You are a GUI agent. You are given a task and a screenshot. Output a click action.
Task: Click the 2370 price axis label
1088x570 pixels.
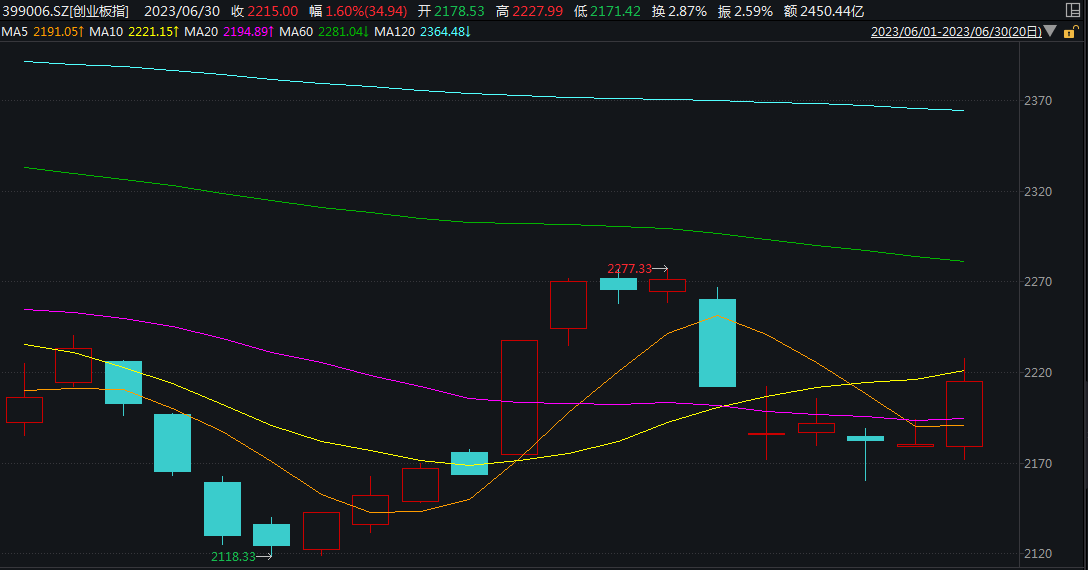(x=1038, y=101)
